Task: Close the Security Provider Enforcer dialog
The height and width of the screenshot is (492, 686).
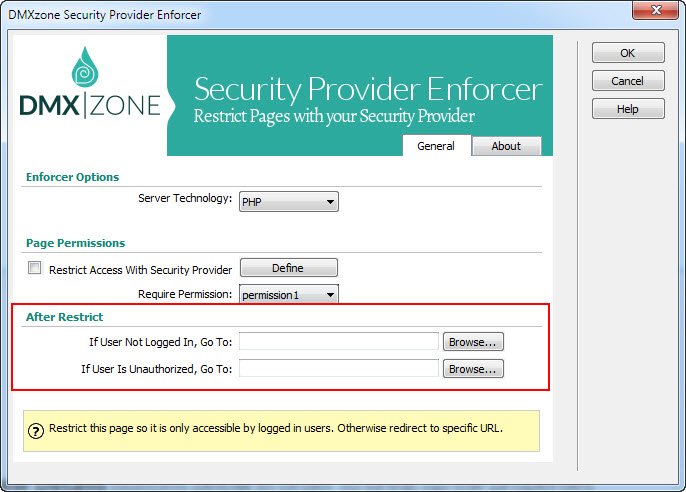Action: tap(655, 10)
